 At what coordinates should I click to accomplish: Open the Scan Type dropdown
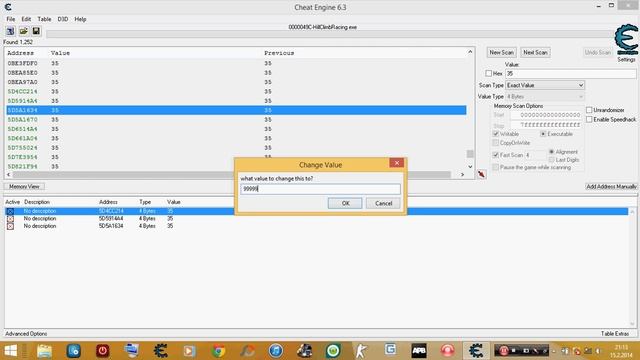(545, 85)
